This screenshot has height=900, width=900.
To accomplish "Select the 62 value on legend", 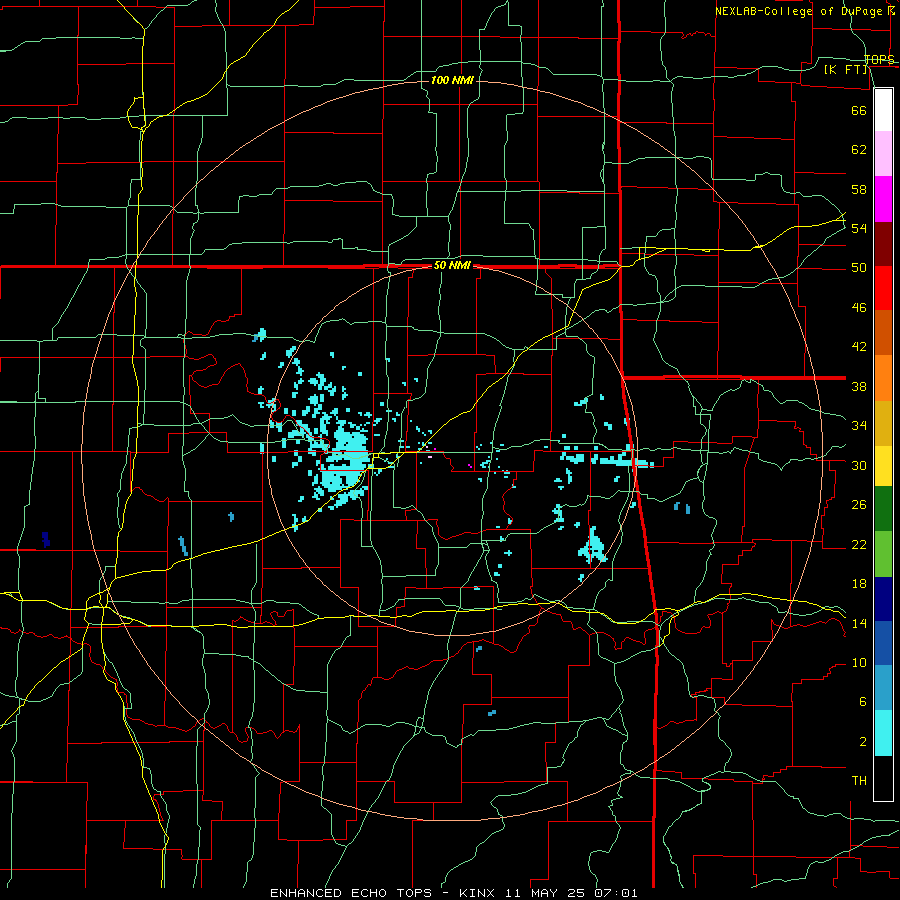I will (x=859, y=150).
